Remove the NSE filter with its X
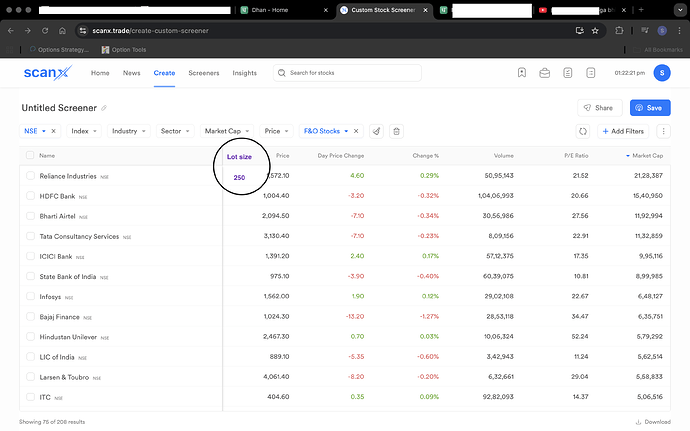This screenshot has height=431, width=690. 53,131
